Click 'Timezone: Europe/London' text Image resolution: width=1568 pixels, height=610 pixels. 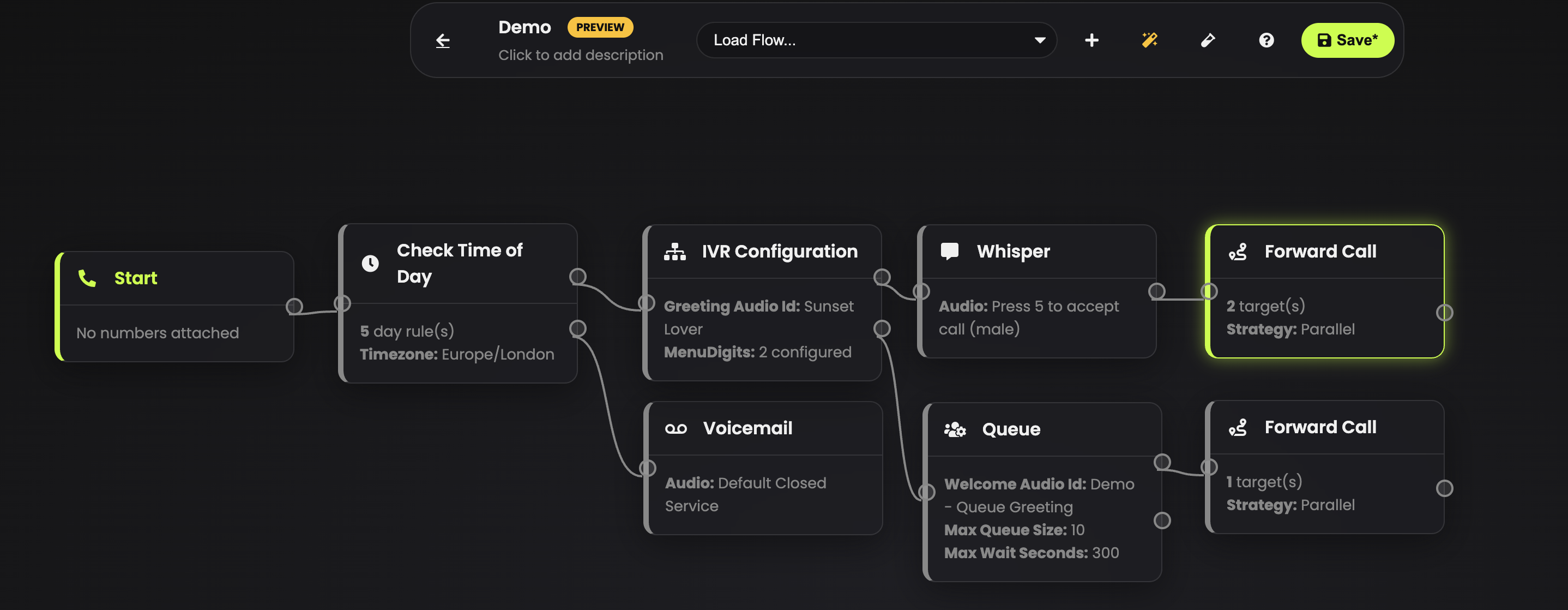coord(457,354)
